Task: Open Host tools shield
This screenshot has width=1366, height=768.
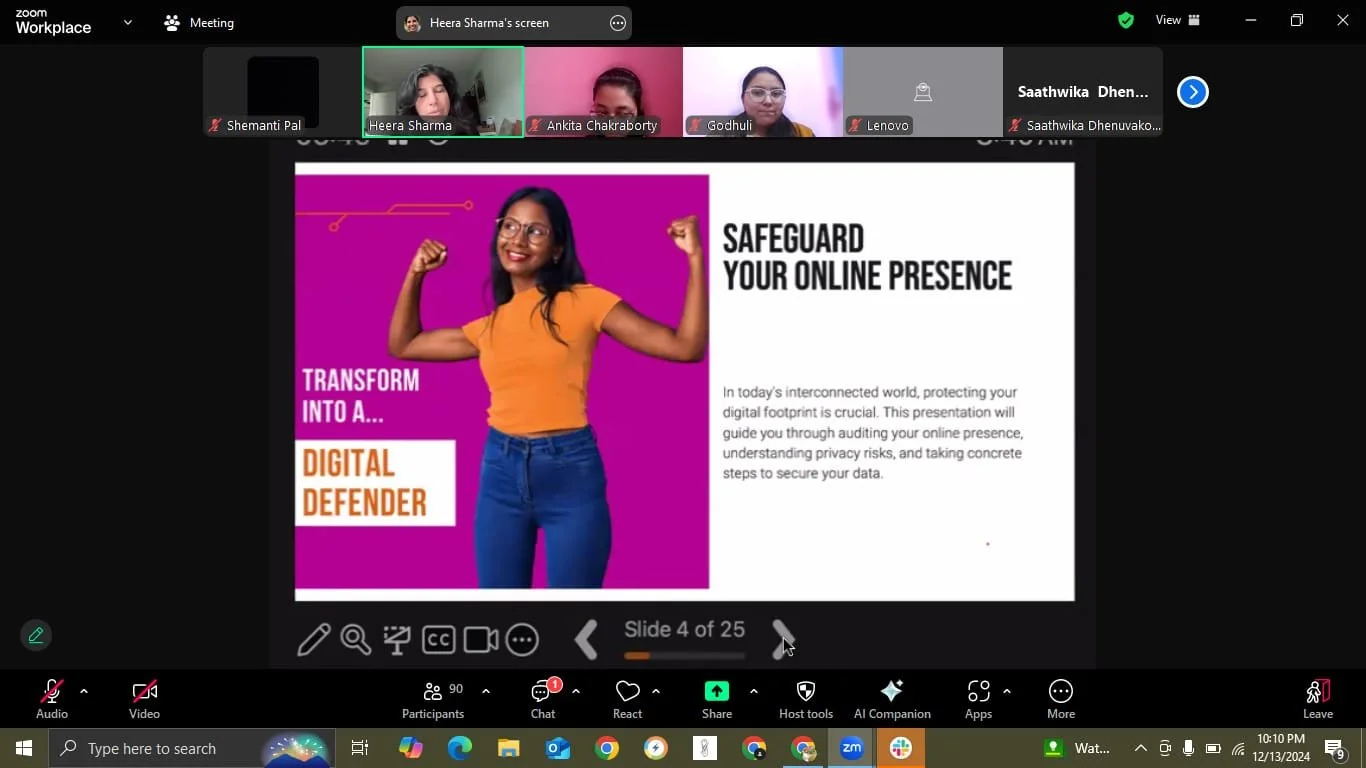Action: tap(806, 699)
